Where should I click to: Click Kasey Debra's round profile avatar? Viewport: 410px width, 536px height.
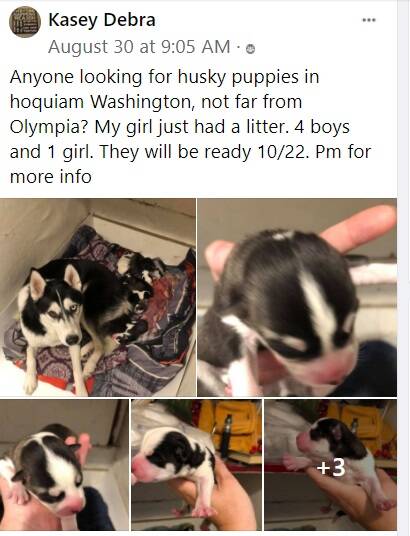25,22
